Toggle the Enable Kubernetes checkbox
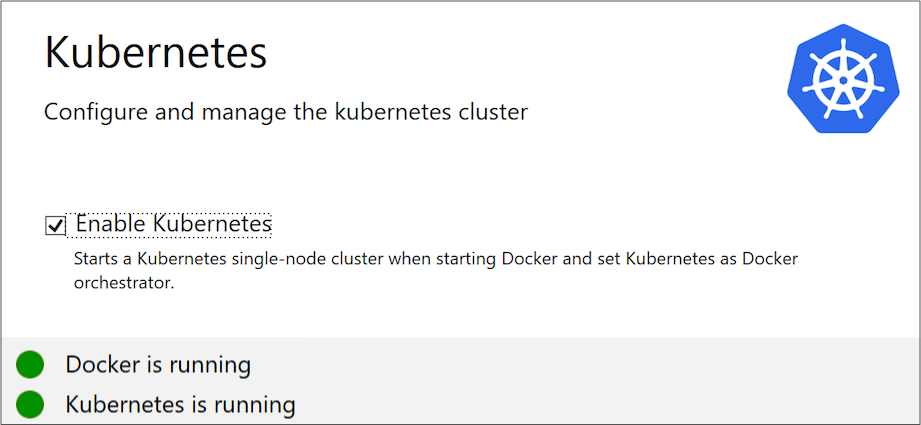921x425 pixels. click(x=56, y=226)
